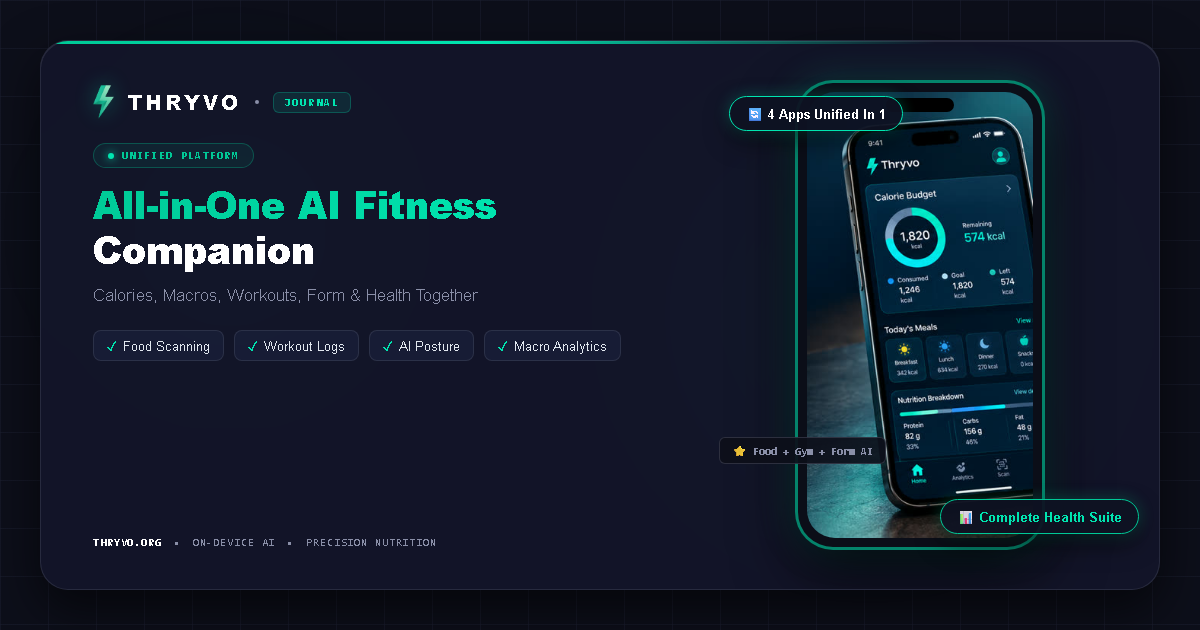Click the Protein 82 g value
The width and height of the screenshot is (1200, 630).
tap(913, 436)
